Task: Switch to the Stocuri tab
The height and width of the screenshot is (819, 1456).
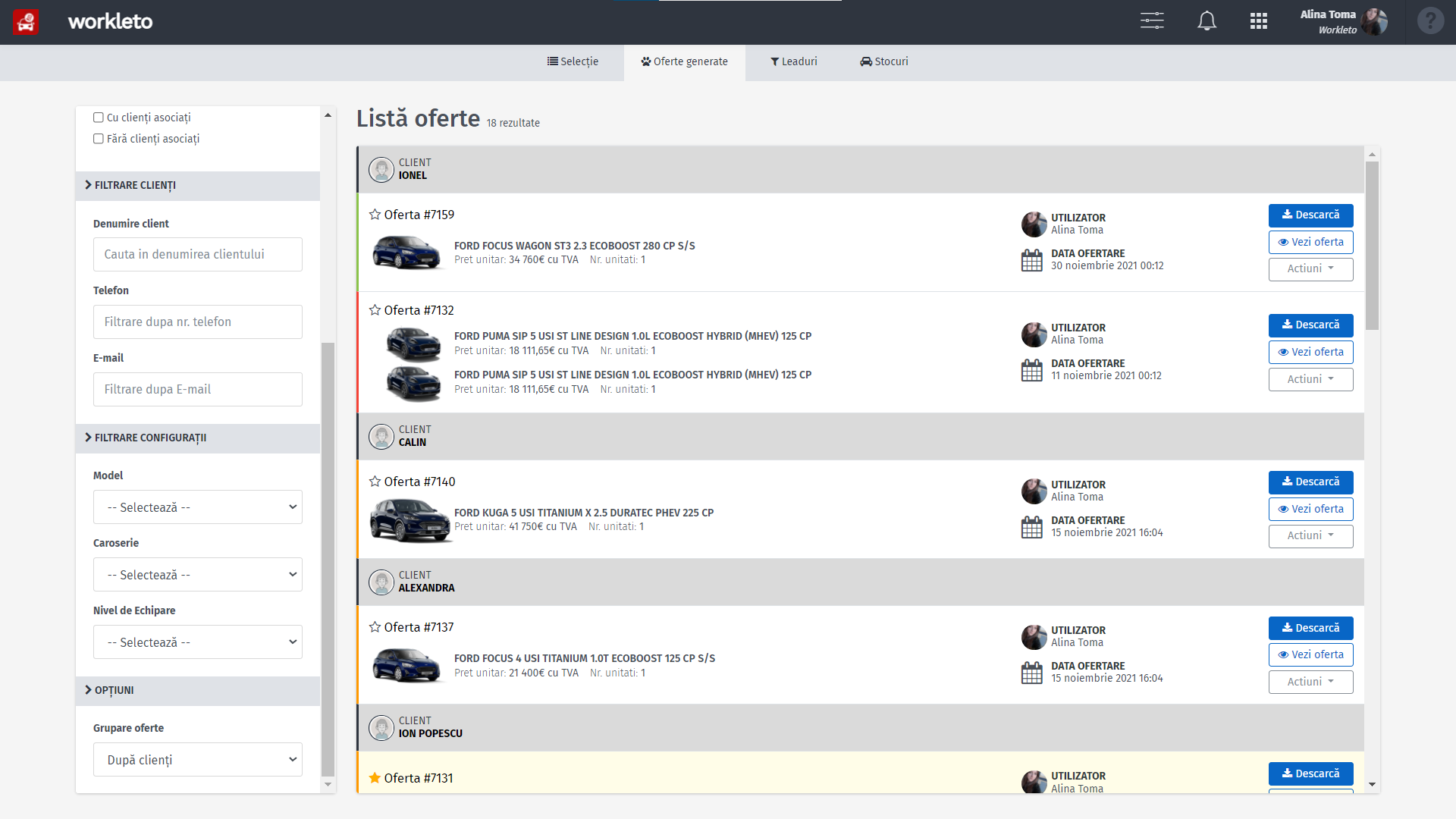Action: (x=883, y=62)
